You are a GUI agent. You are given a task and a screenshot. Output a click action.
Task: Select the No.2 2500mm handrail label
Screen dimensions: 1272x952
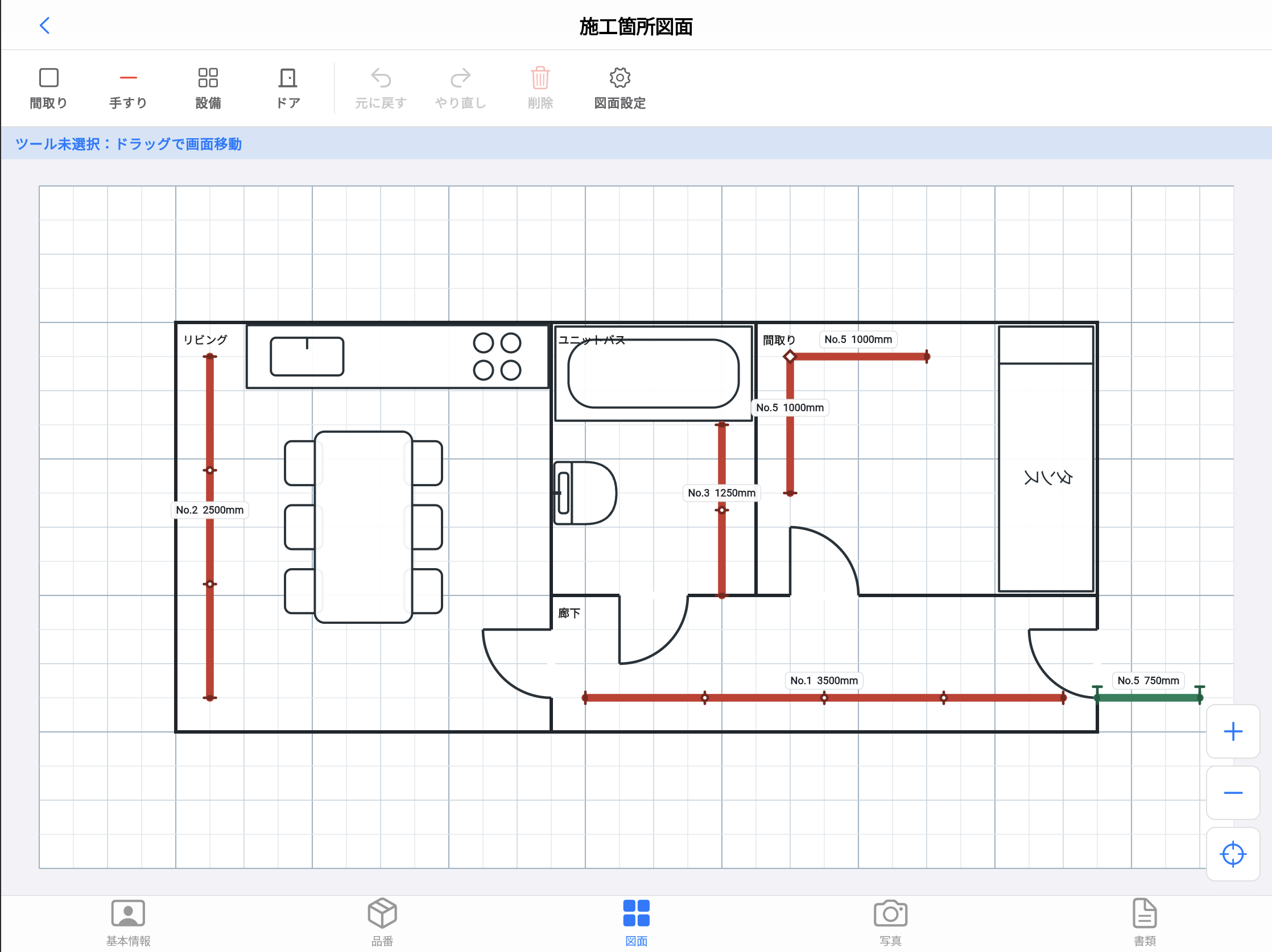[x=210, y=510]
